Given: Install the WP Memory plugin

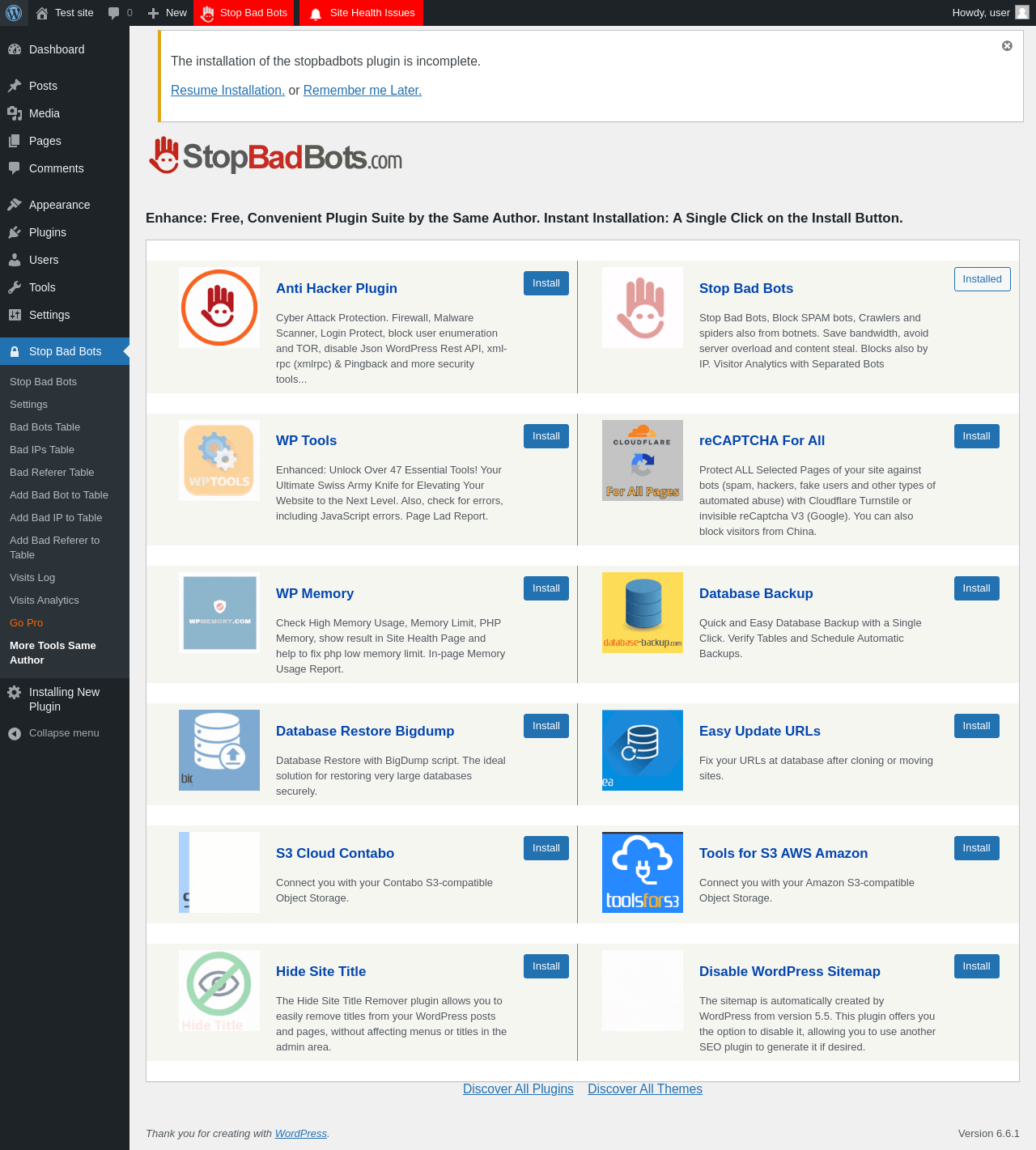Looking at the screenshot, I should [546, 588].
